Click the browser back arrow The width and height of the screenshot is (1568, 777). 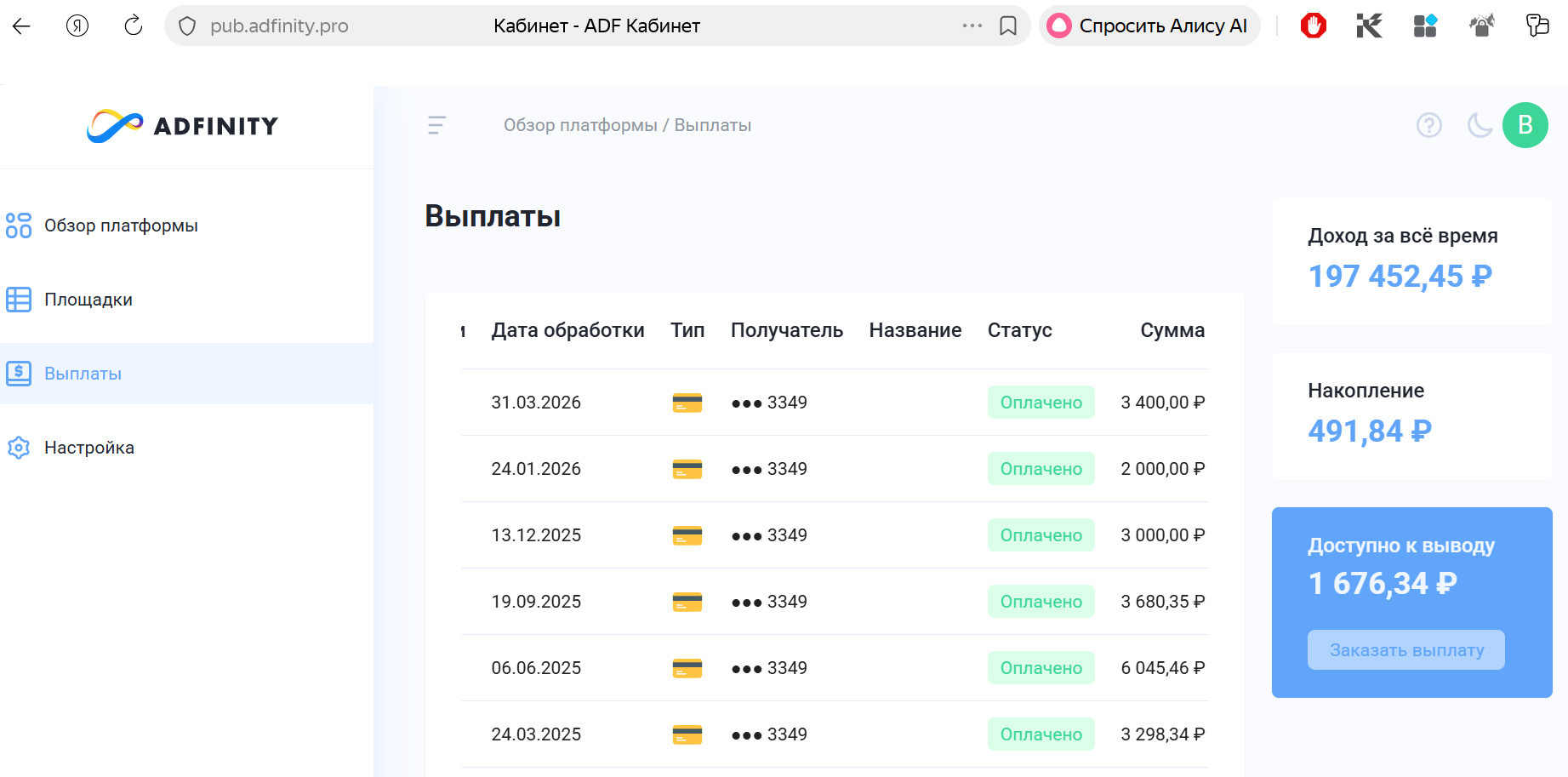(x=21, y=26)
